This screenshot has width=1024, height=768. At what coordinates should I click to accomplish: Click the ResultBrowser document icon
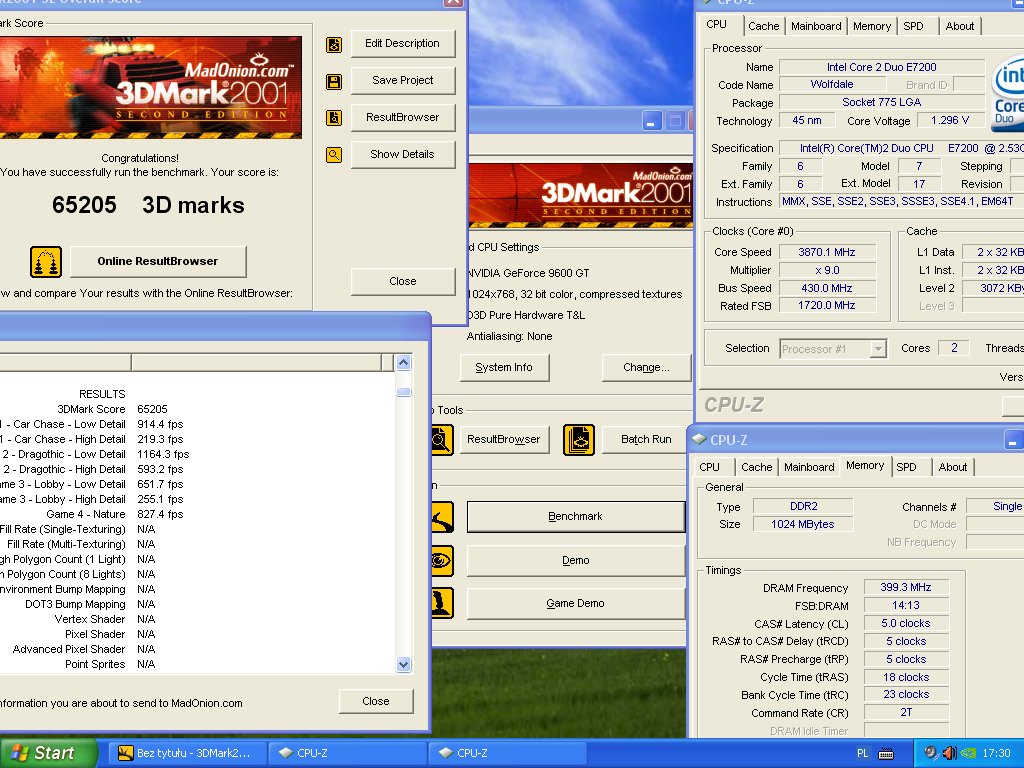pos(334,118)
